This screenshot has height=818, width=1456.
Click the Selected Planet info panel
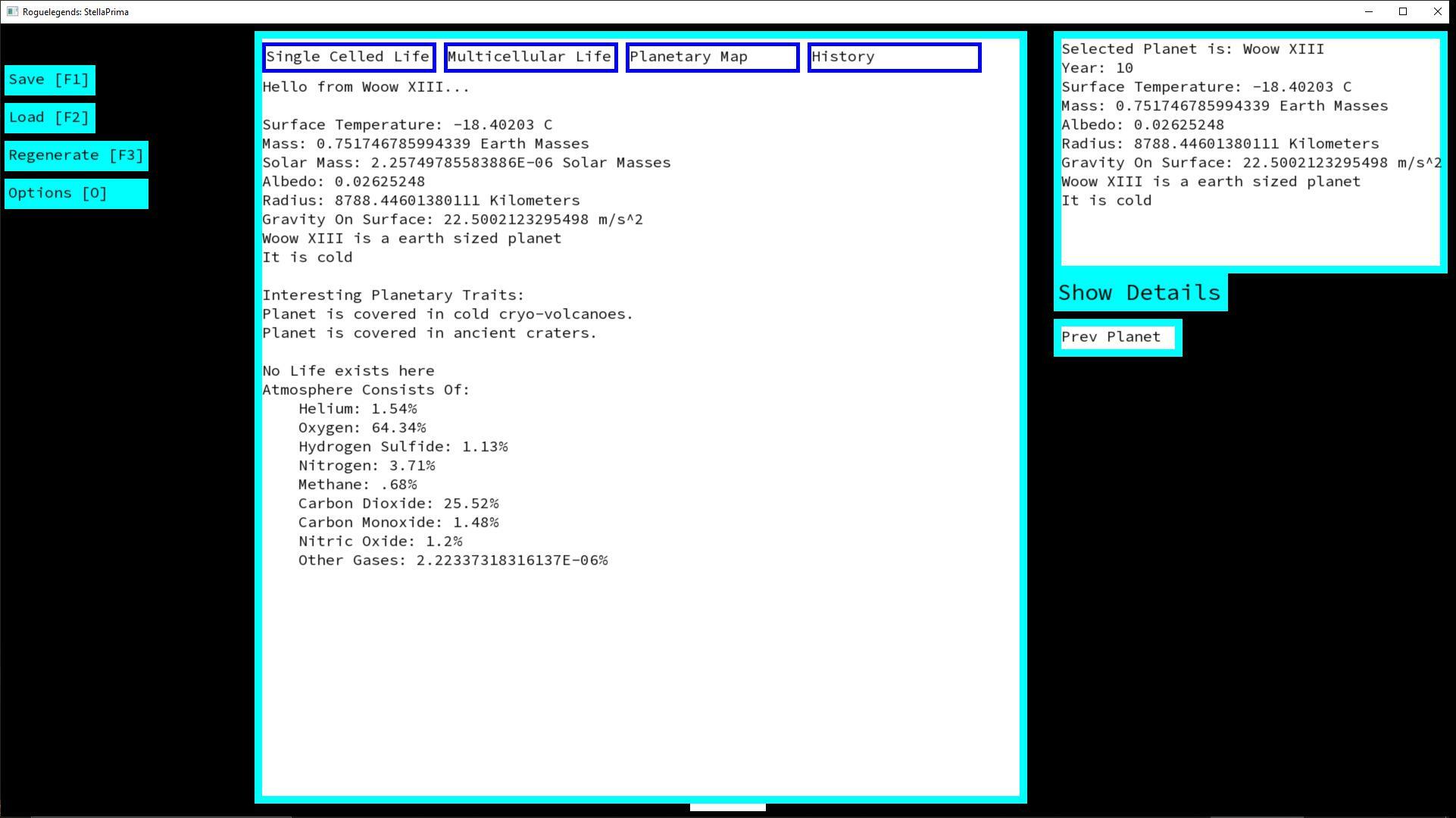pyautogui.click(x=1250, y=151)
